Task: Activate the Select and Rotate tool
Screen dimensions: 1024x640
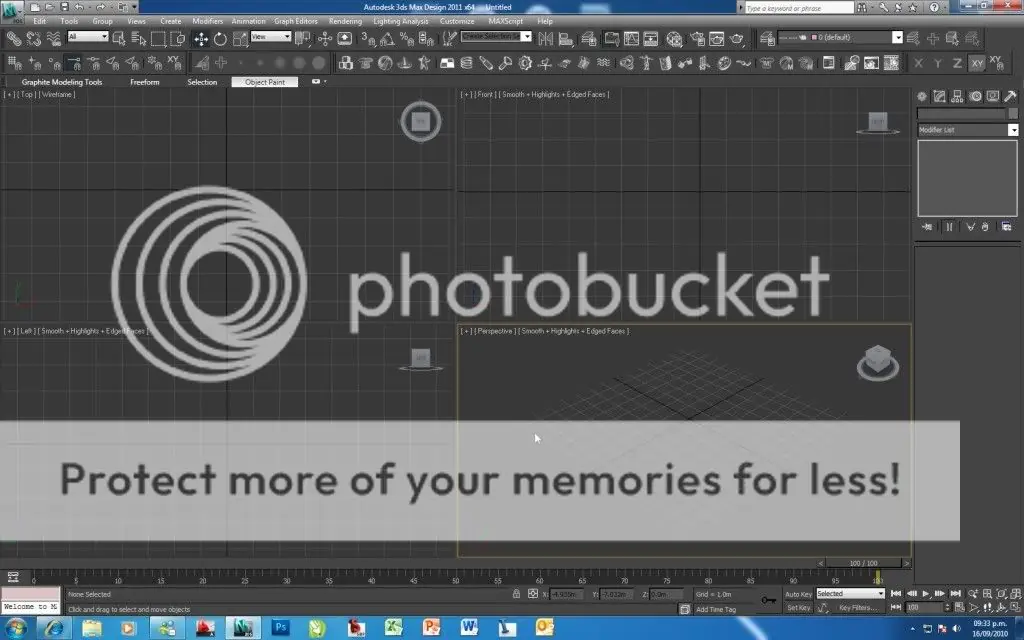Action: point(220,39)
